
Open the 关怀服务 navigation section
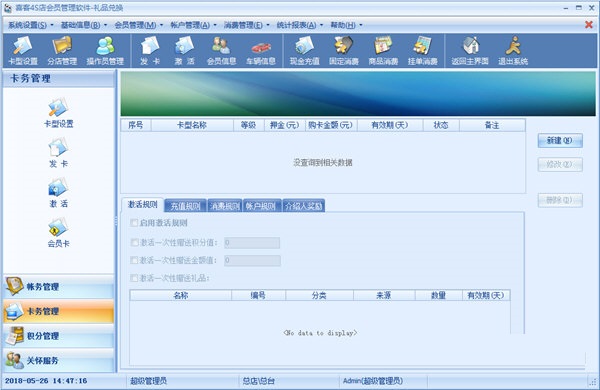pyautogui.click(x=59, y=360)
